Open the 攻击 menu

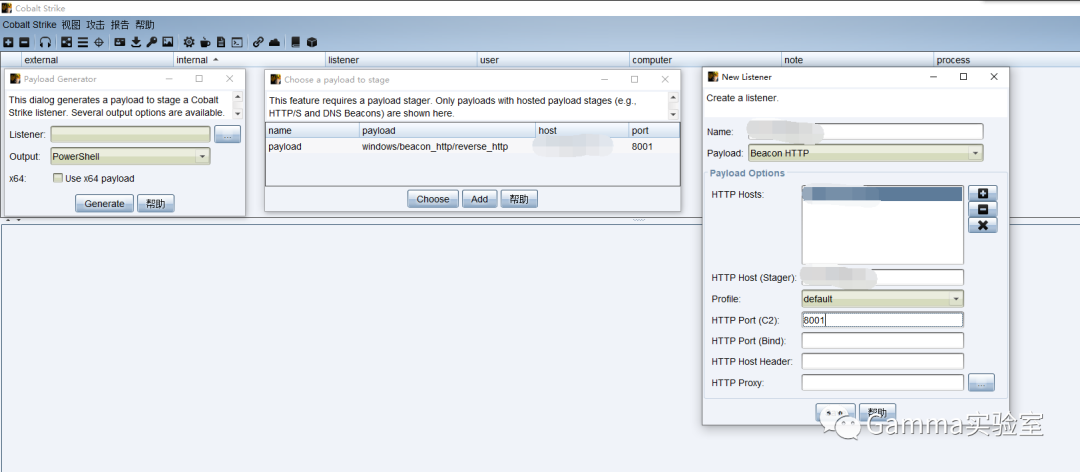pyautogui.click(x=96, y=25)
